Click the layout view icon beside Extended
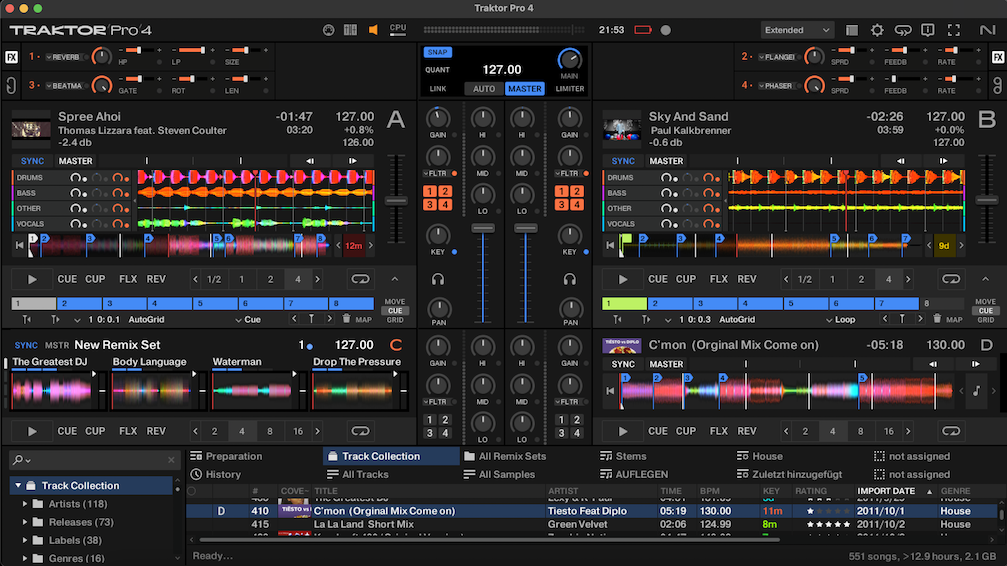The height and width of the screenshot is (566, 1007). pos(852,30)
